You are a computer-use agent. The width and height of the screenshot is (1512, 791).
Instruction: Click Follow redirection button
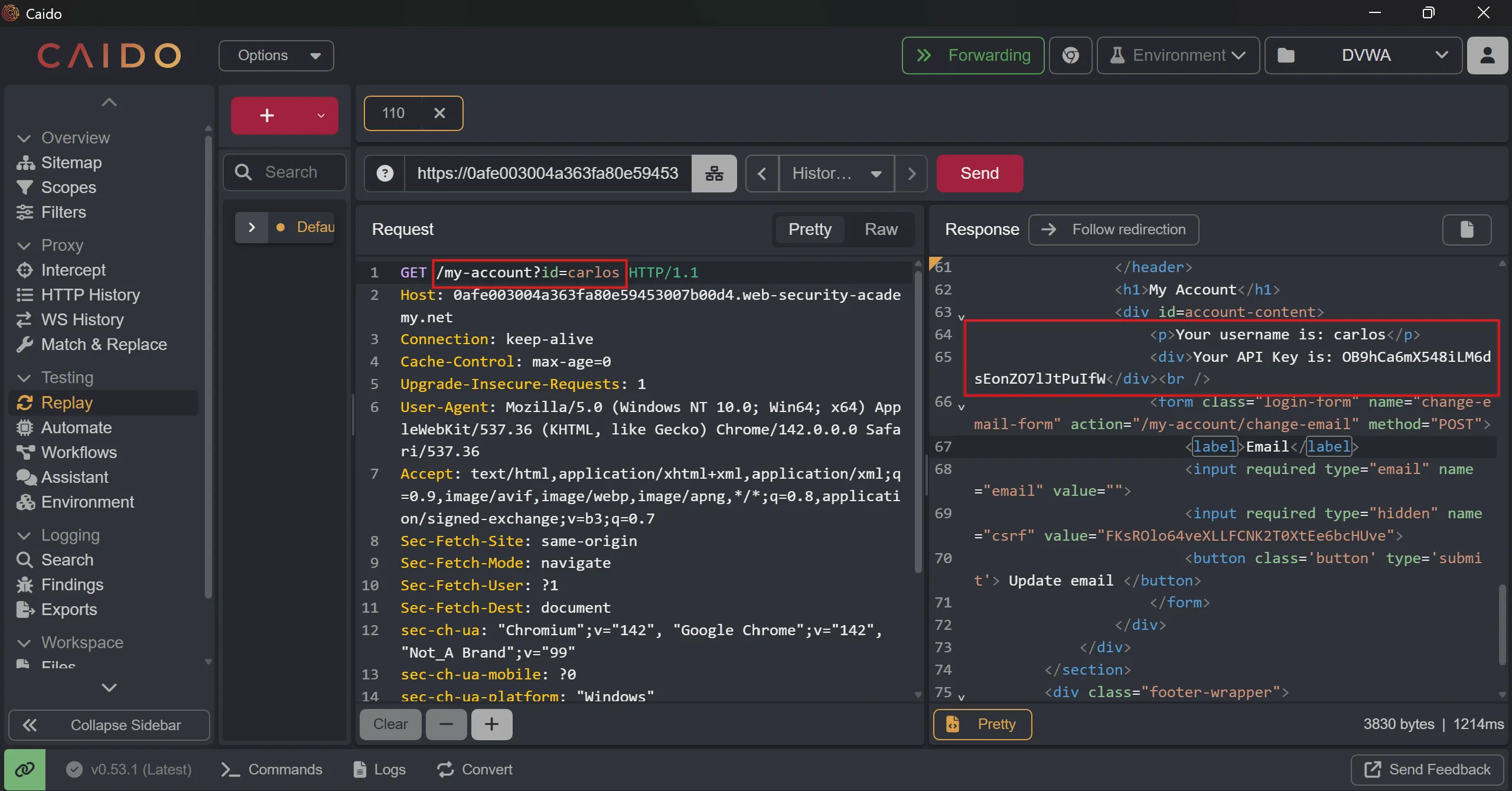1113,230
